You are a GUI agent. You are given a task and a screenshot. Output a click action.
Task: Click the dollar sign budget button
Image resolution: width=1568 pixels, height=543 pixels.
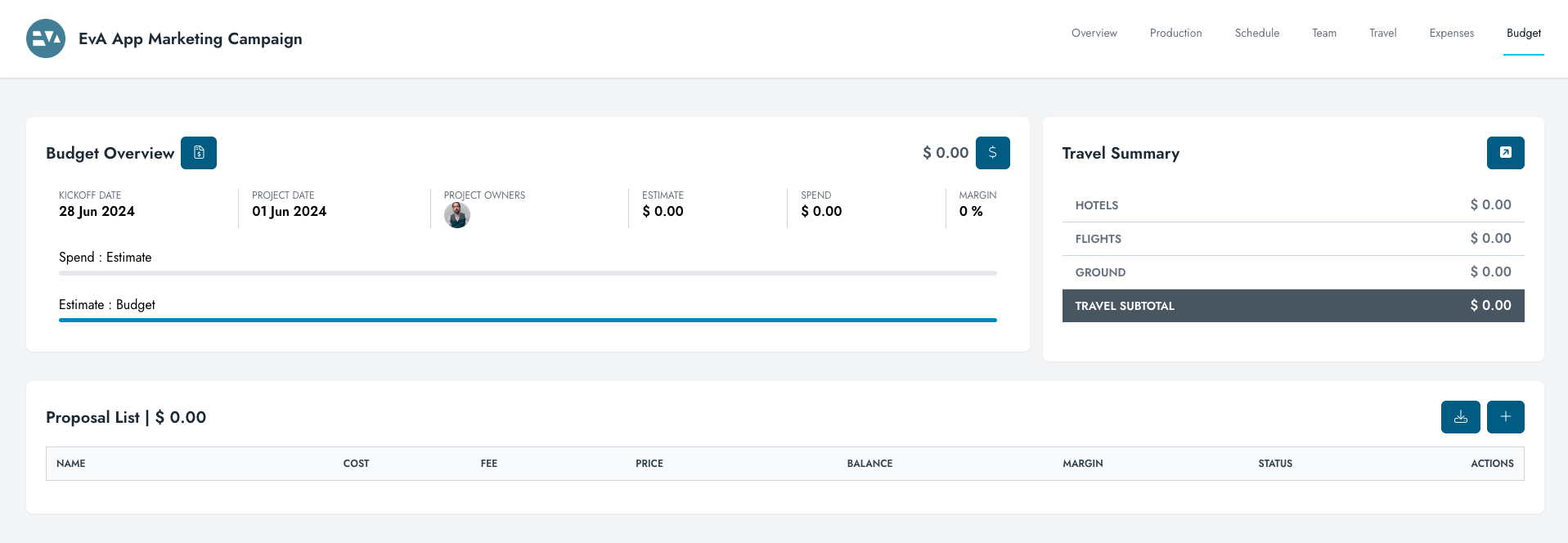992,153
